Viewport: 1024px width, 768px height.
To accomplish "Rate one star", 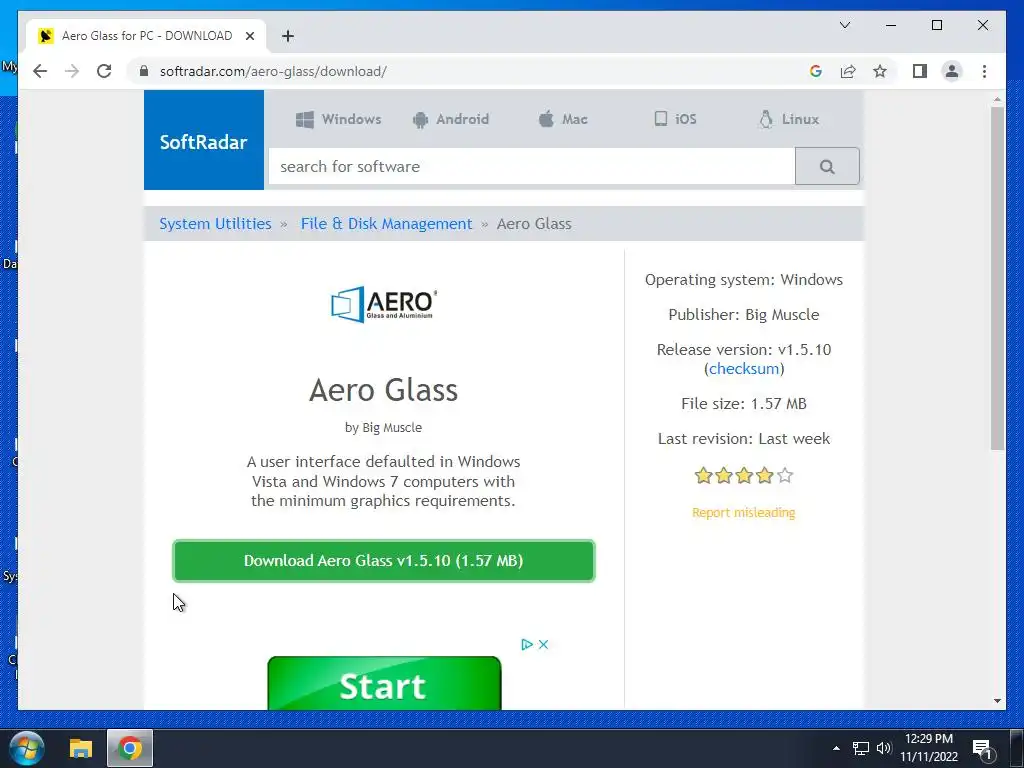I will 703,475.
